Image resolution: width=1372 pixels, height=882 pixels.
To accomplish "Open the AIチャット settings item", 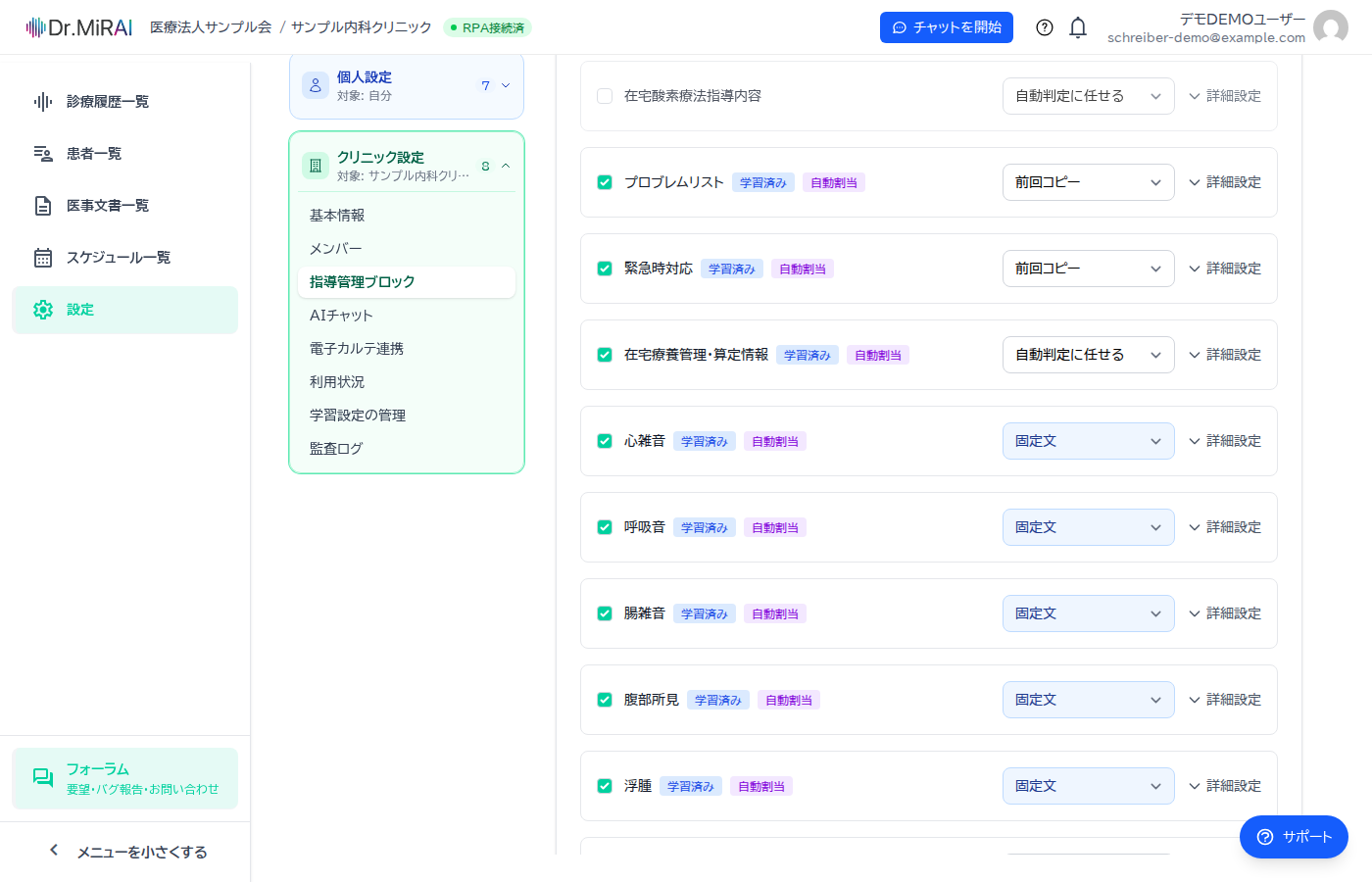I will coord(406,316).
